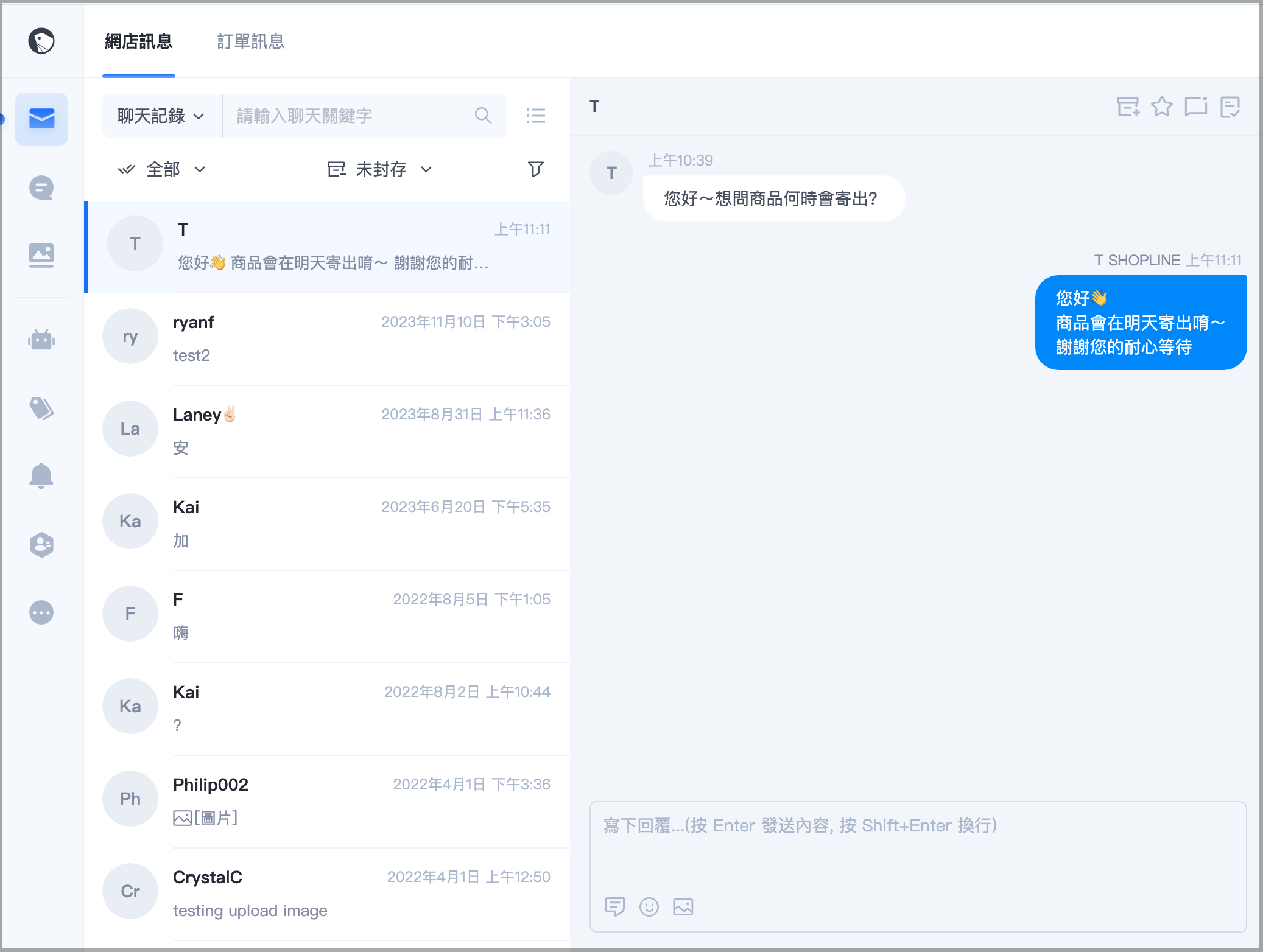Screen dimensions: 1263x952
Task: Click the magnifier search icon in the keyword box
Action: click(x=483, y=116)
